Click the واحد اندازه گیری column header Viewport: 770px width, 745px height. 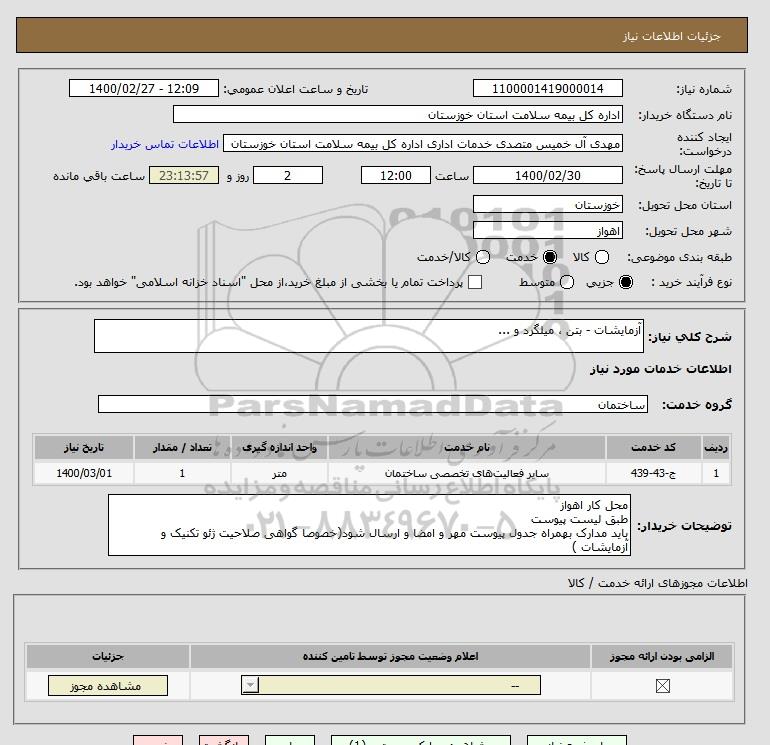(x=279, y=447)
